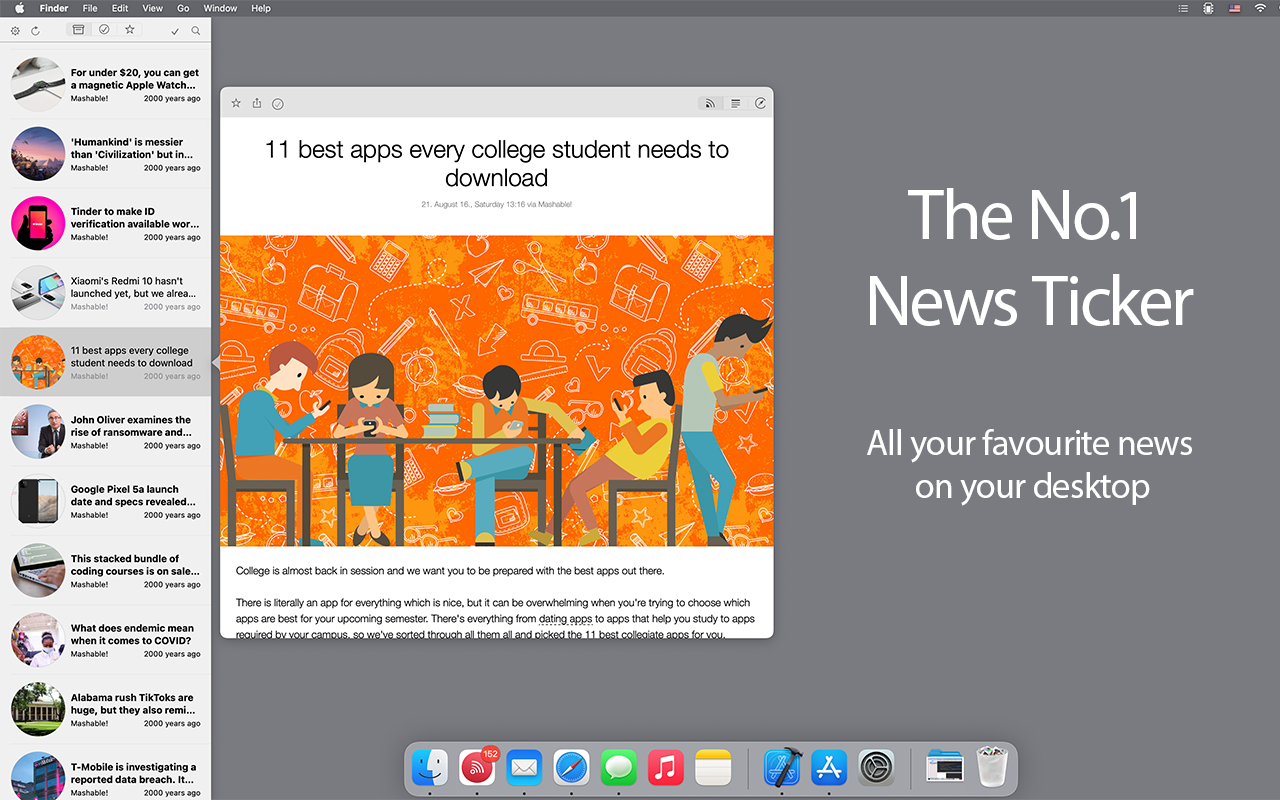Image resolution: width=1280 pixels, height=800 pixels.
Task: Show all articles with archive box filter
Action: pyautogui.click(x=79, y=30)
